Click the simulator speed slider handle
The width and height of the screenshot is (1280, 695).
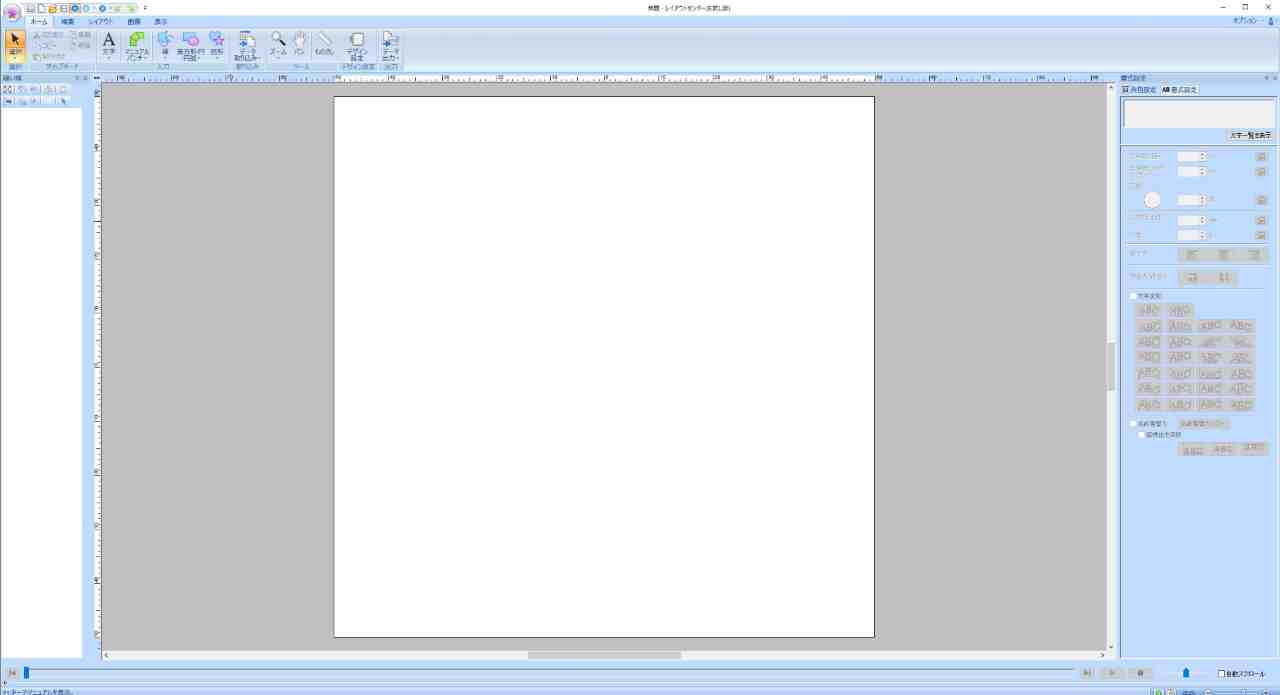[x=1186, y=673]
